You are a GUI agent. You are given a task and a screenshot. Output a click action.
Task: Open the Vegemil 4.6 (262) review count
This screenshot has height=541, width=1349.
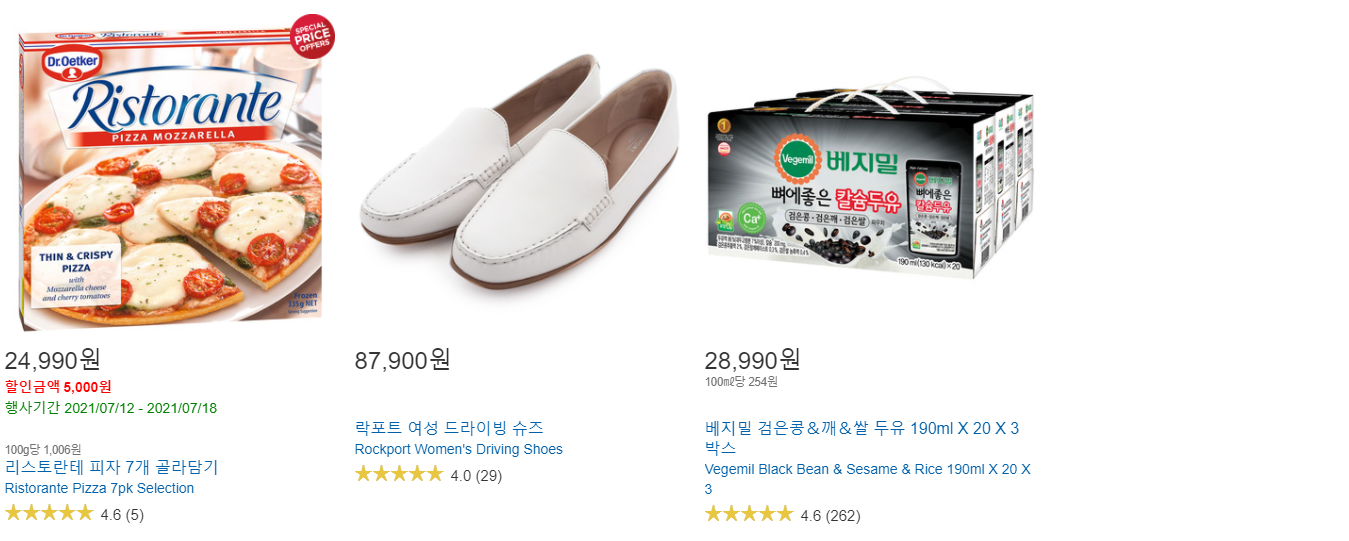830,515
